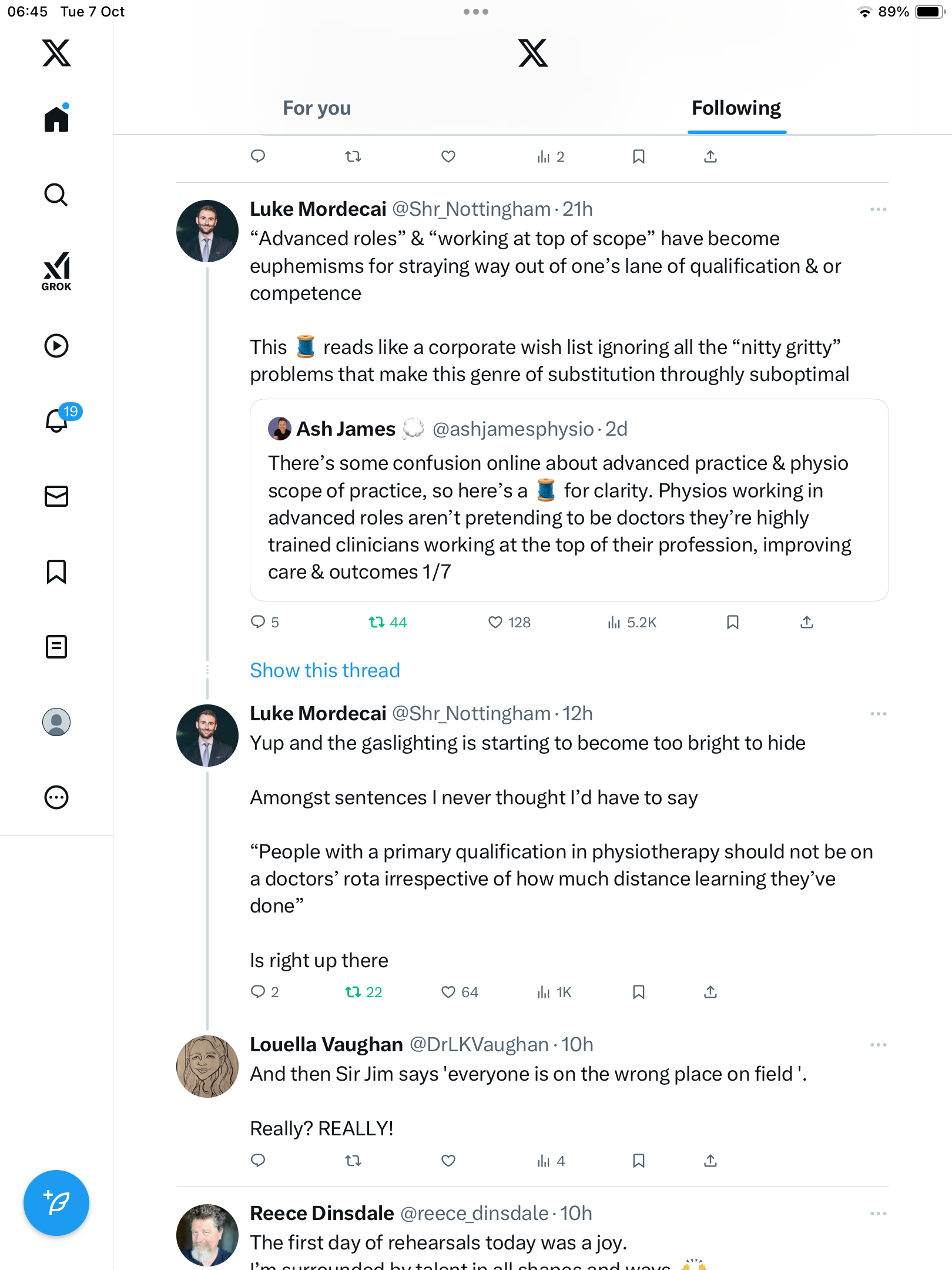
Task: Open the @ashjamesphysio quoted post handle
Action: point(513,429)
